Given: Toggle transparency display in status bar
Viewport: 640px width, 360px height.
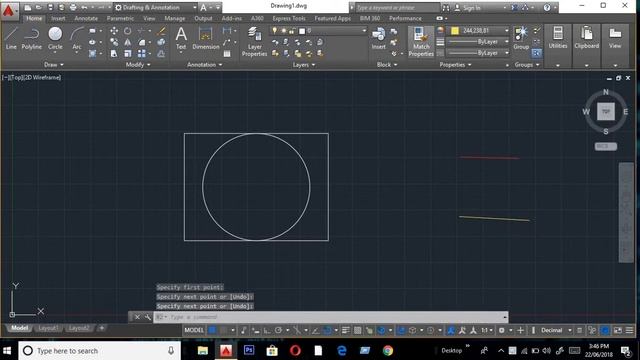Looking at the screenshot, I should pos(357,330).
